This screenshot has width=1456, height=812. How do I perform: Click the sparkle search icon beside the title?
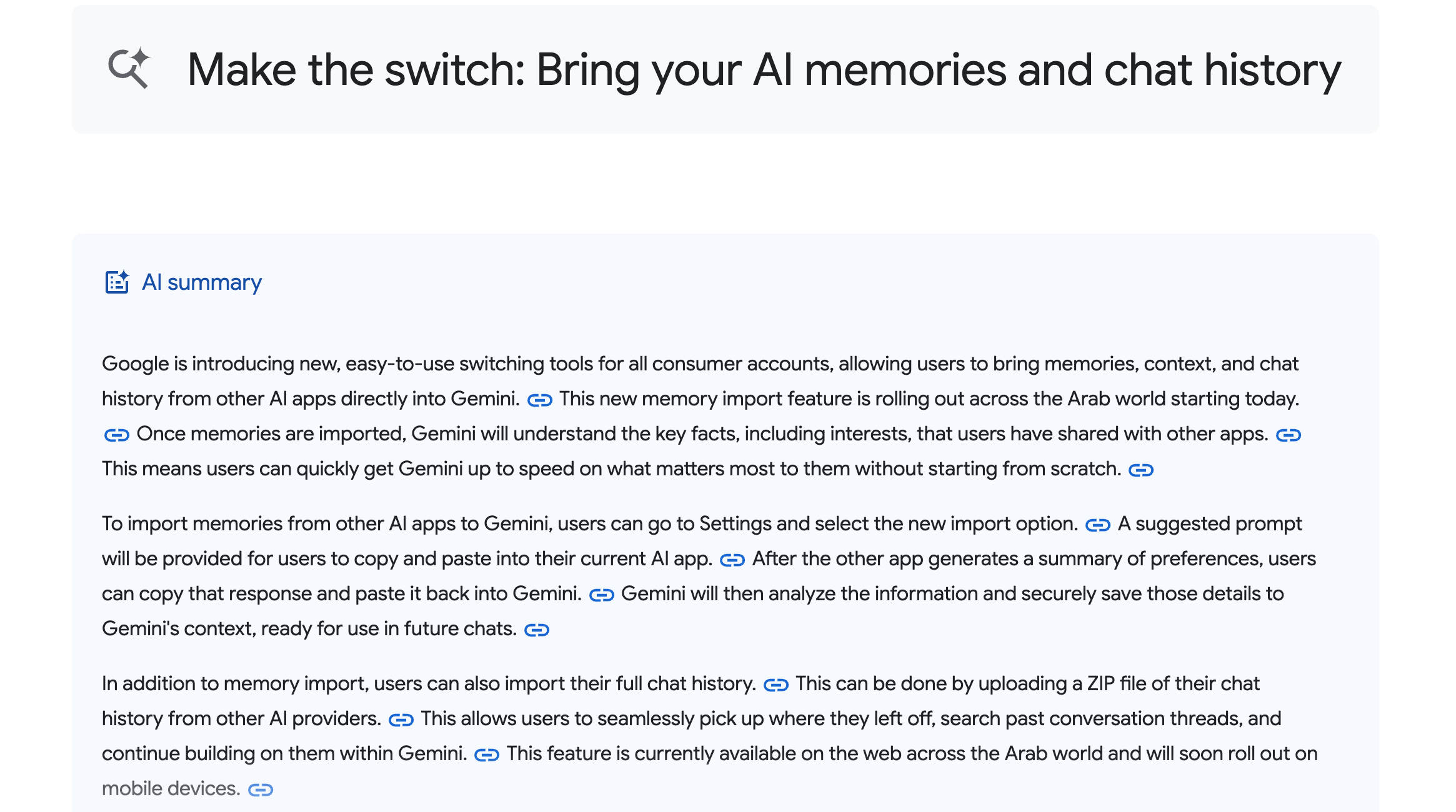pos(129,68)
